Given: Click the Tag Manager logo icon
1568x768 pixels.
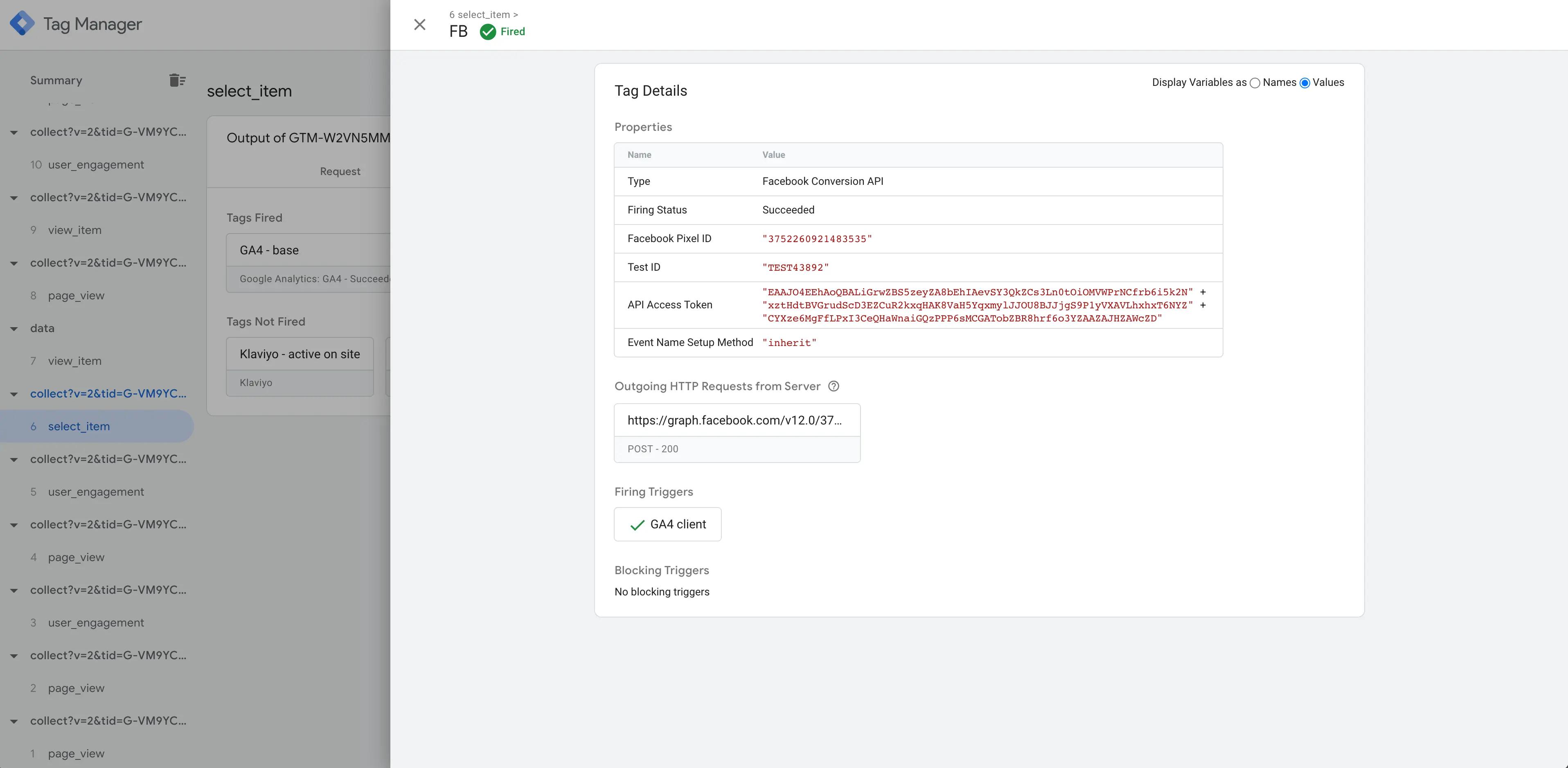Looking at the screenshot, I should [x=22, y=24].
